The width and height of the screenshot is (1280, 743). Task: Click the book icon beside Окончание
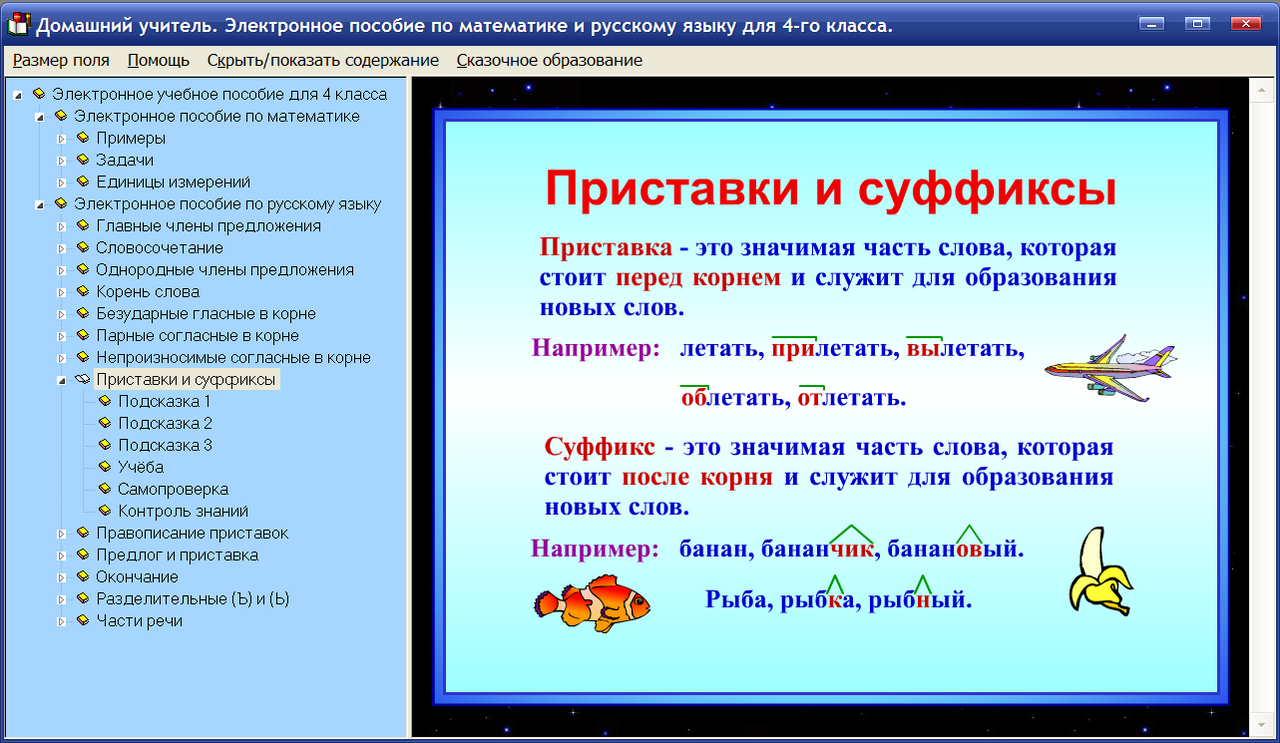pos(82,577)
